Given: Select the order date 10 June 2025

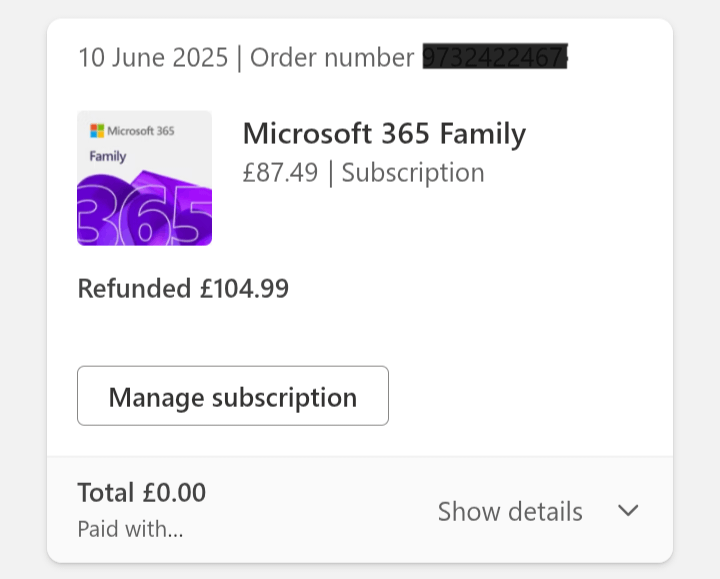Looking at the screenshot, I should [153, 57].
